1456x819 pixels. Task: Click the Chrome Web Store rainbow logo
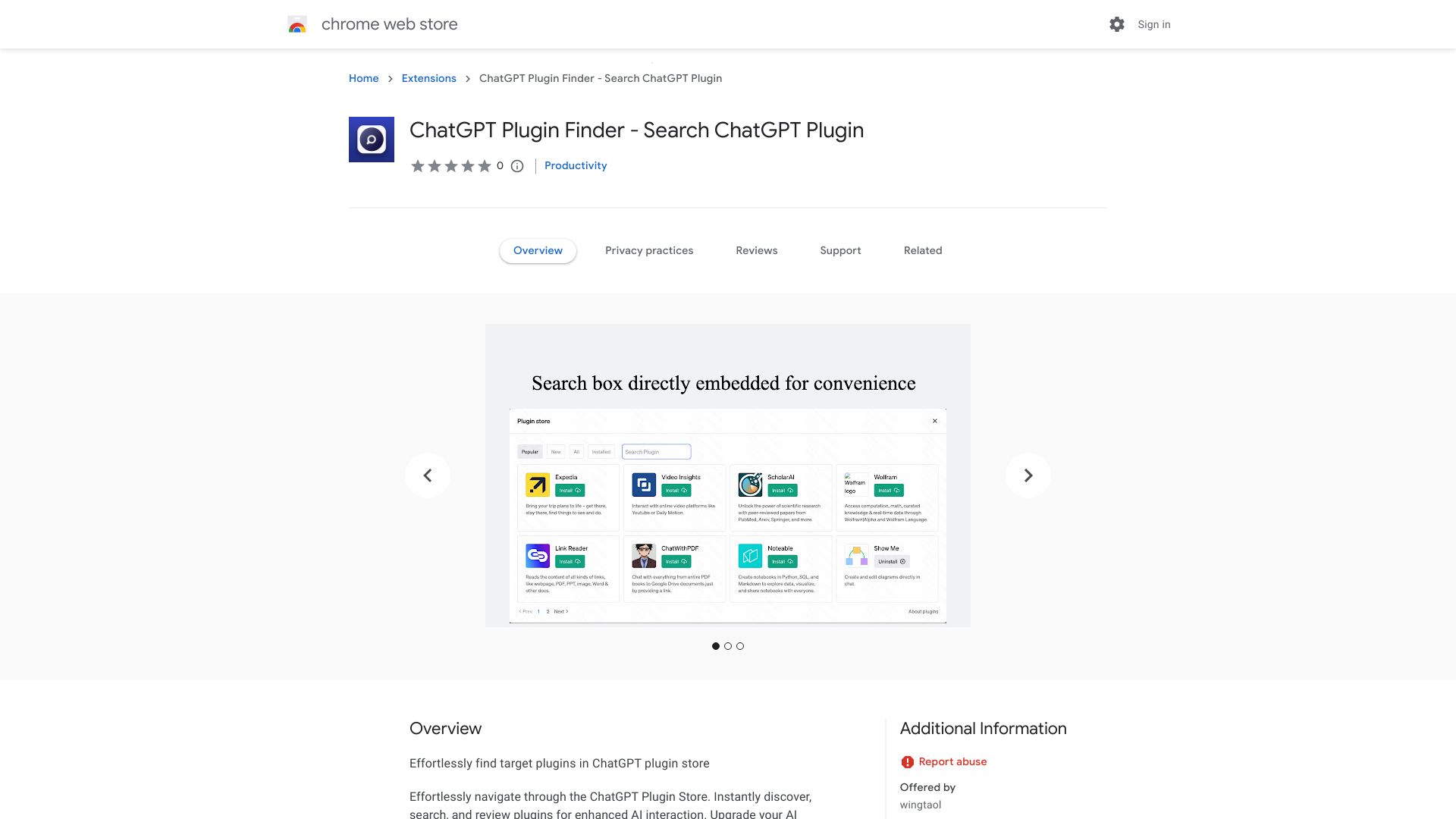tap(297, 24)
